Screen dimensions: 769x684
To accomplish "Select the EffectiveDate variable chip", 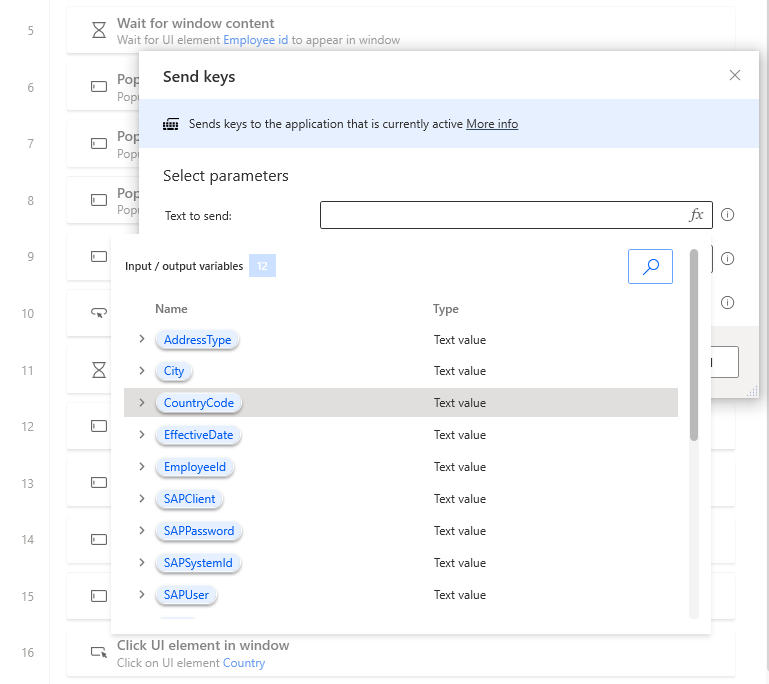I will [x=198, y=435].
